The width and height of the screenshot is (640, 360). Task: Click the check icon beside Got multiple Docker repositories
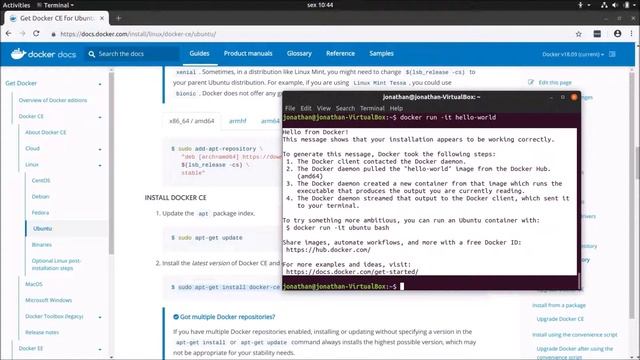[176, 317]
